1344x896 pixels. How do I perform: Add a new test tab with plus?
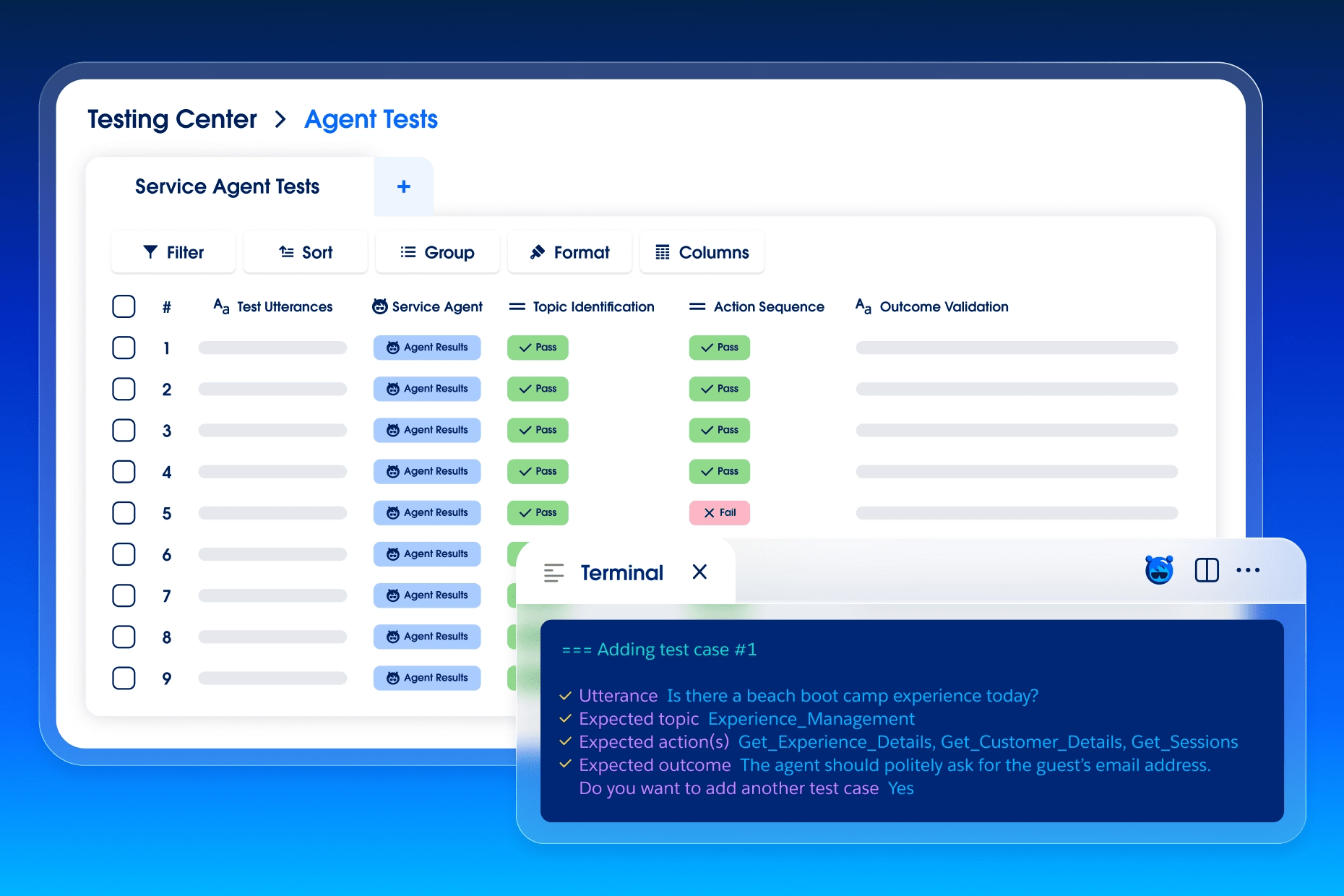[404, 186]
